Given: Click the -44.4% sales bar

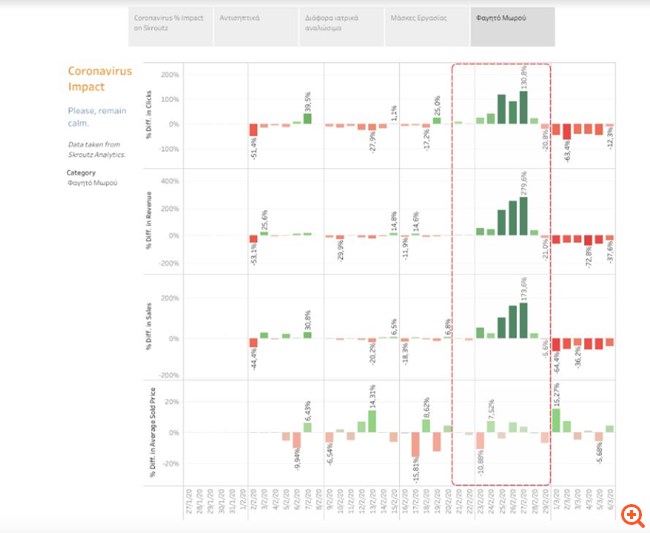Looking at the screenshot, I should [x=254, y=343].
